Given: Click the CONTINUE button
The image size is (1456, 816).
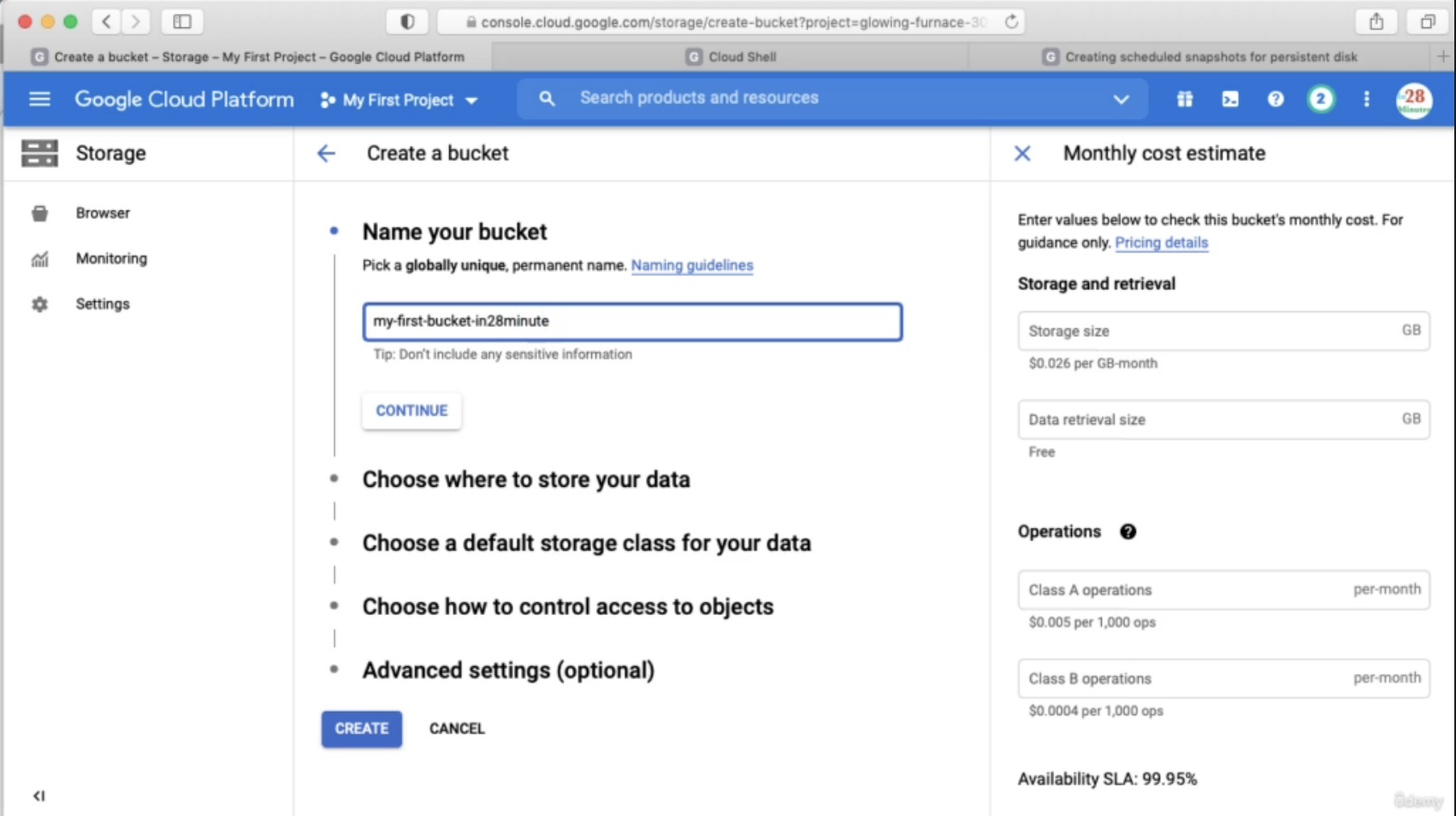Looking at the screenshot, I should (411, 411).
